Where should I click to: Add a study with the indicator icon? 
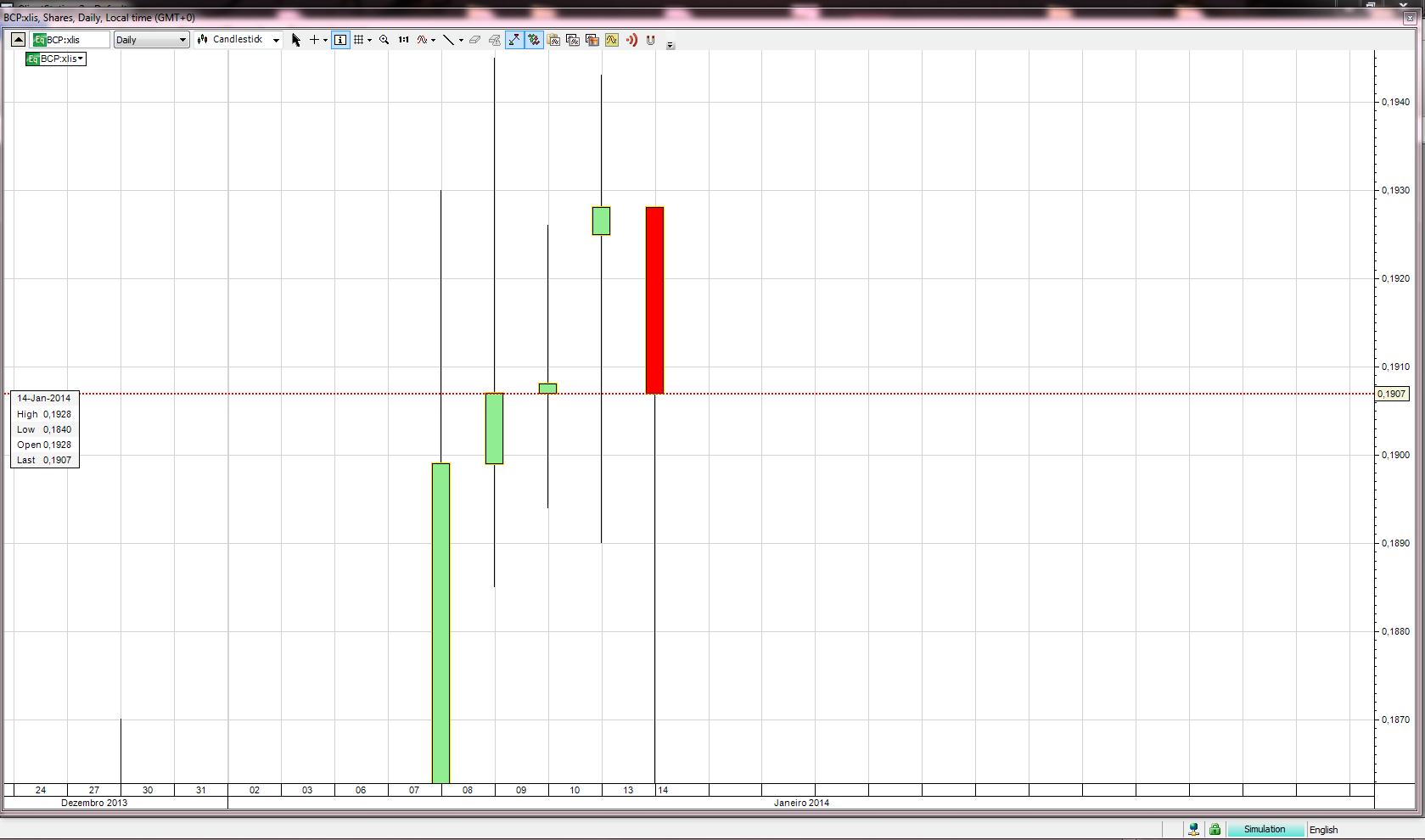coord(422,40)
